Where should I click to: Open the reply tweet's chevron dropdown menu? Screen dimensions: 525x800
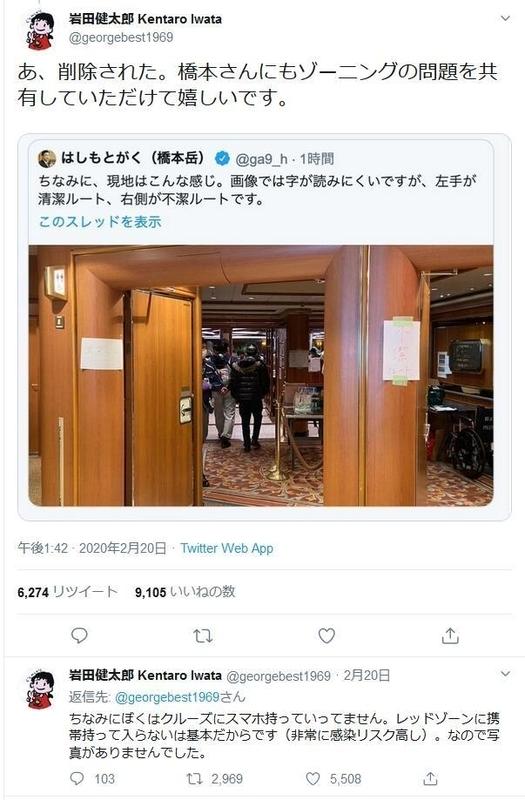point(505,674)
